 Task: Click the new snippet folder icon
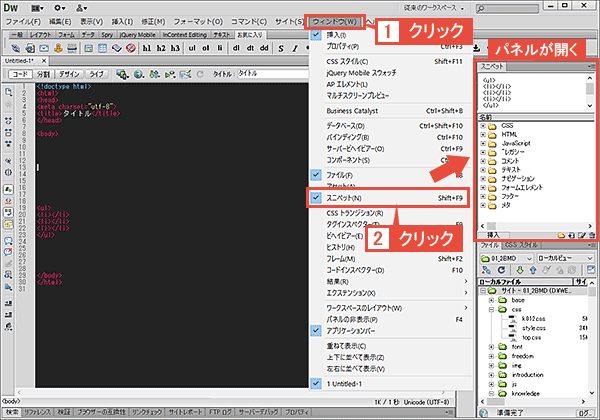click(x=561, y=235)
